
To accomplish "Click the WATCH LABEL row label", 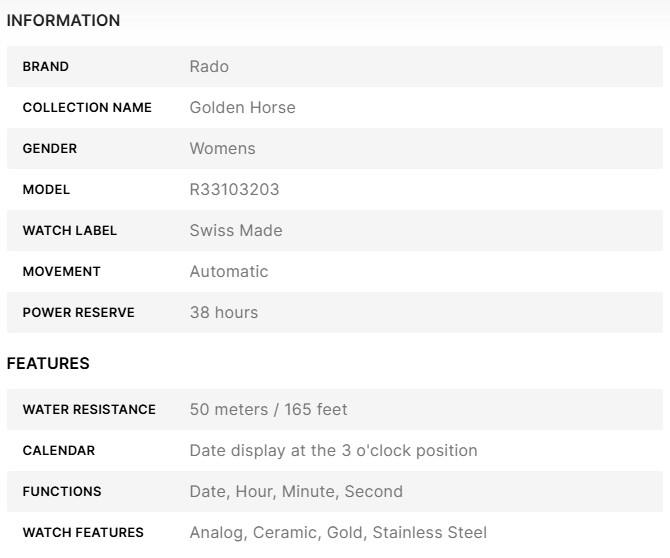I will coord(70,231).
